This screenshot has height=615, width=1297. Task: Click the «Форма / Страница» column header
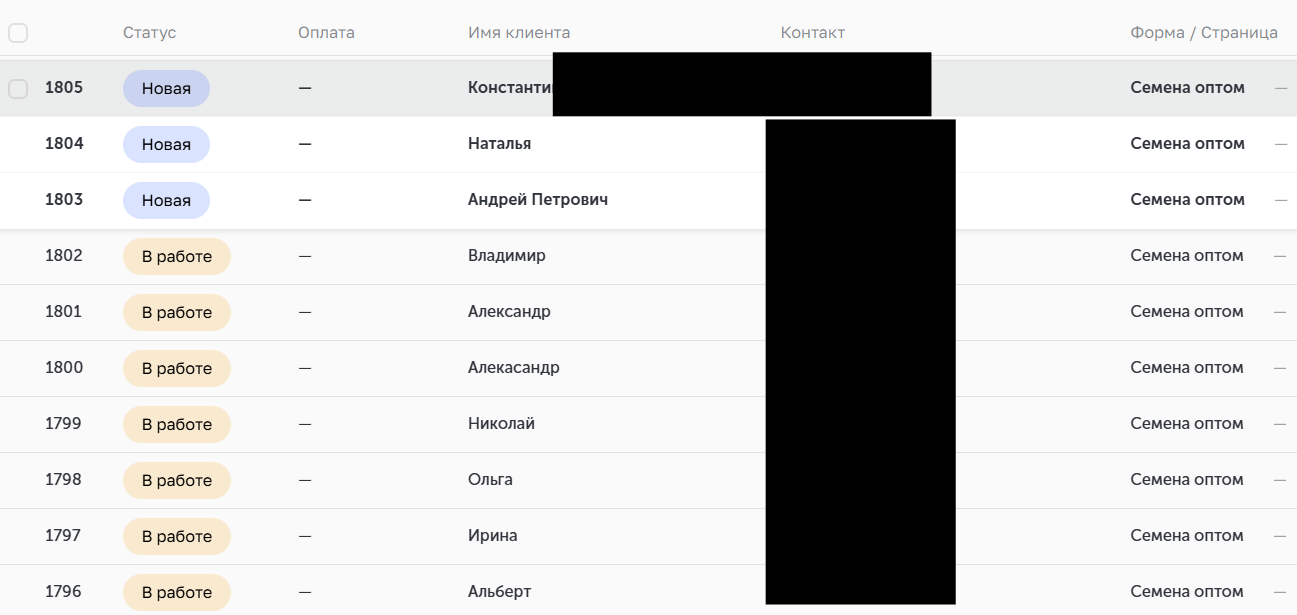(x=1203, y=33)
